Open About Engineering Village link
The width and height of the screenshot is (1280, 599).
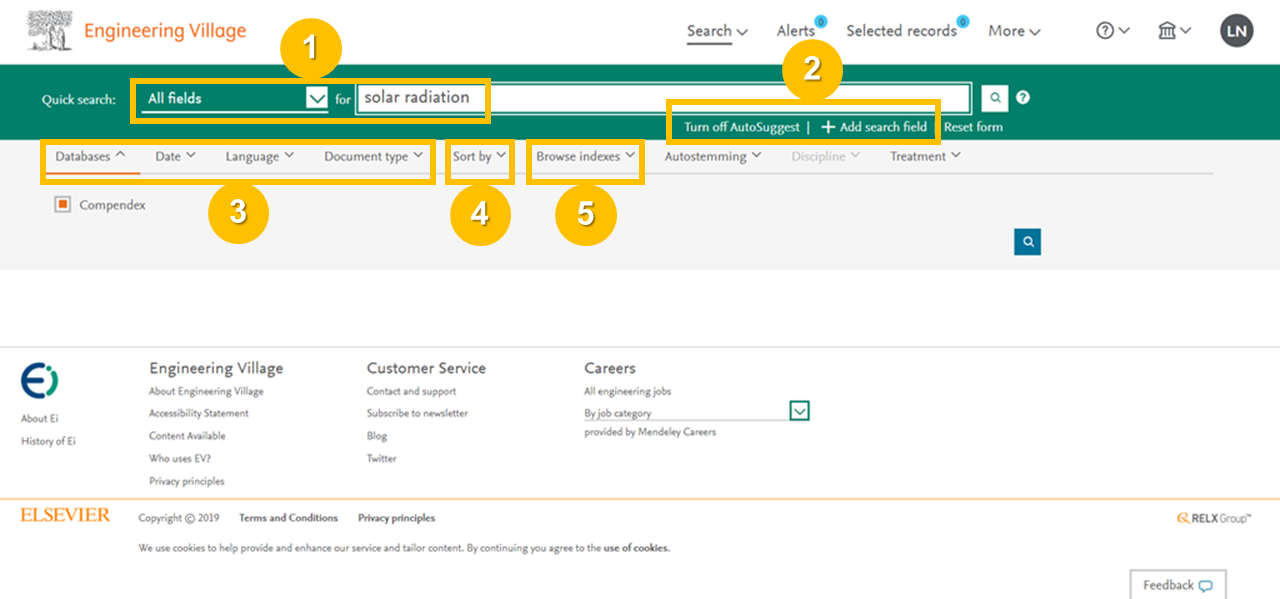206,391
